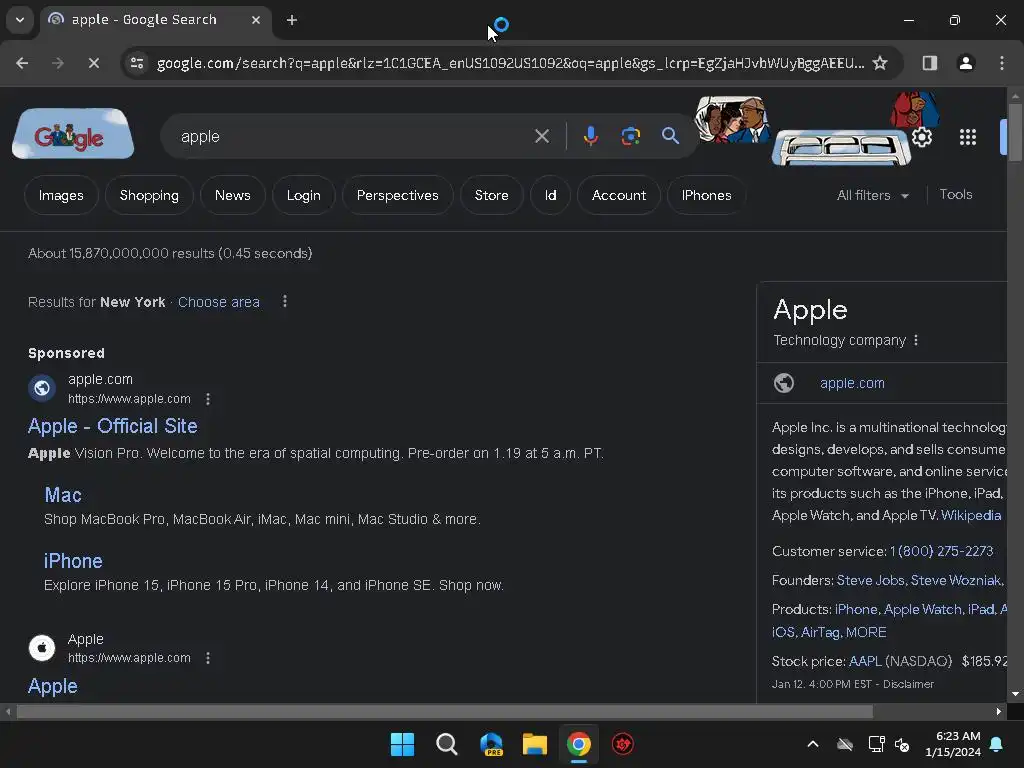Open volume muted tray icon
Image resolution: width=1024 pixels, height=768 pixels.
pyautogui.click(x=902, y=744)
